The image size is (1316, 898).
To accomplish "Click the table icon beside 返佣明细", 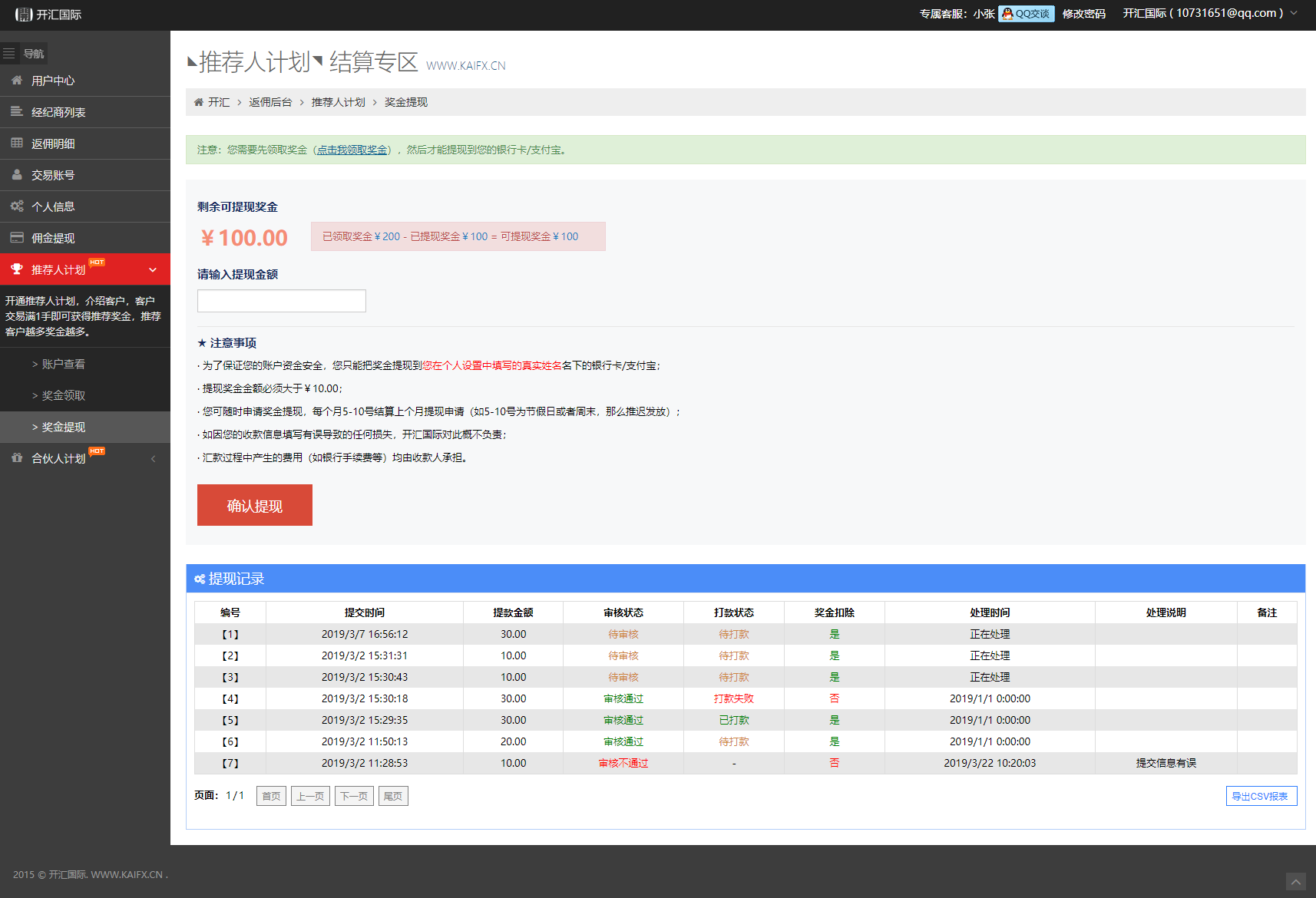I will [17, 143].
